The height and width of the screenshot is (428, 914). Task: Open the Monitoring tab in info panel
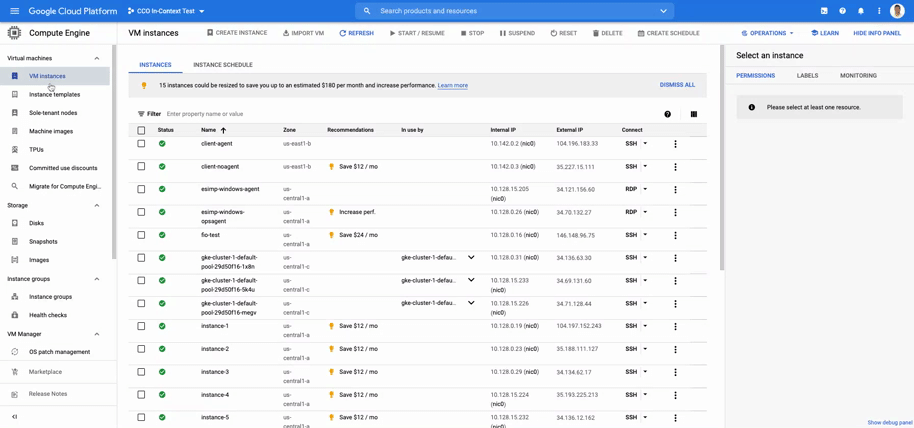click(858, 75)
